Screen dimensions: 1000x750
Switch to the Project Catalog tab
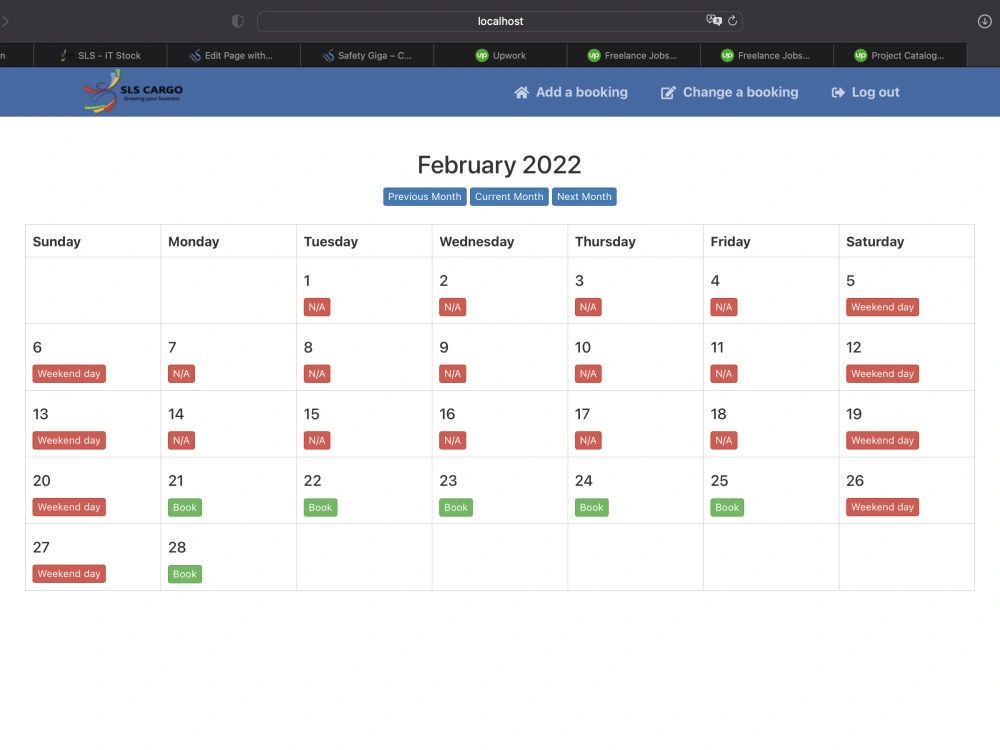(900, 55)
